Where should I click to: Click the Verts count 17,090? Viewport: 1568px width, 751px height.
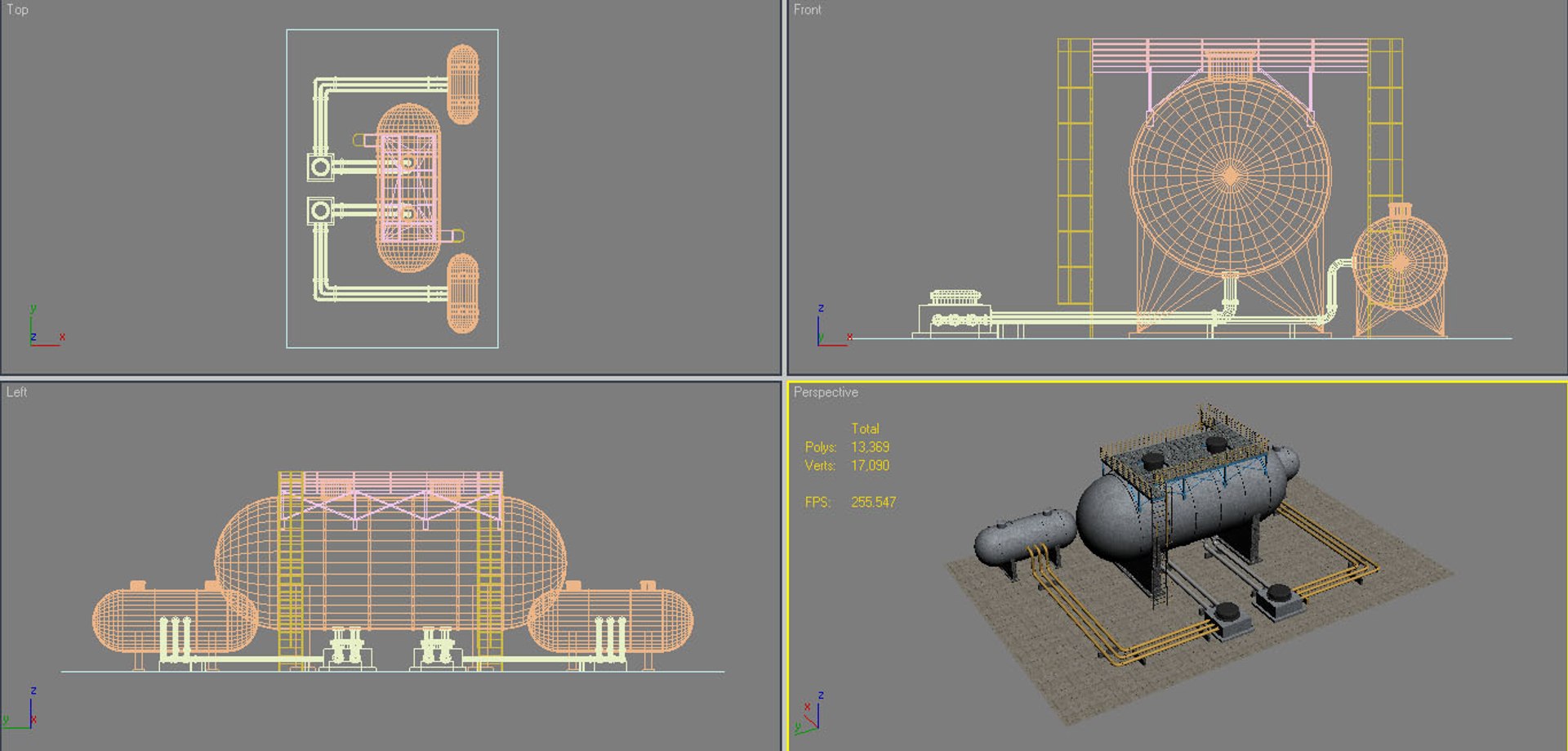870,466
